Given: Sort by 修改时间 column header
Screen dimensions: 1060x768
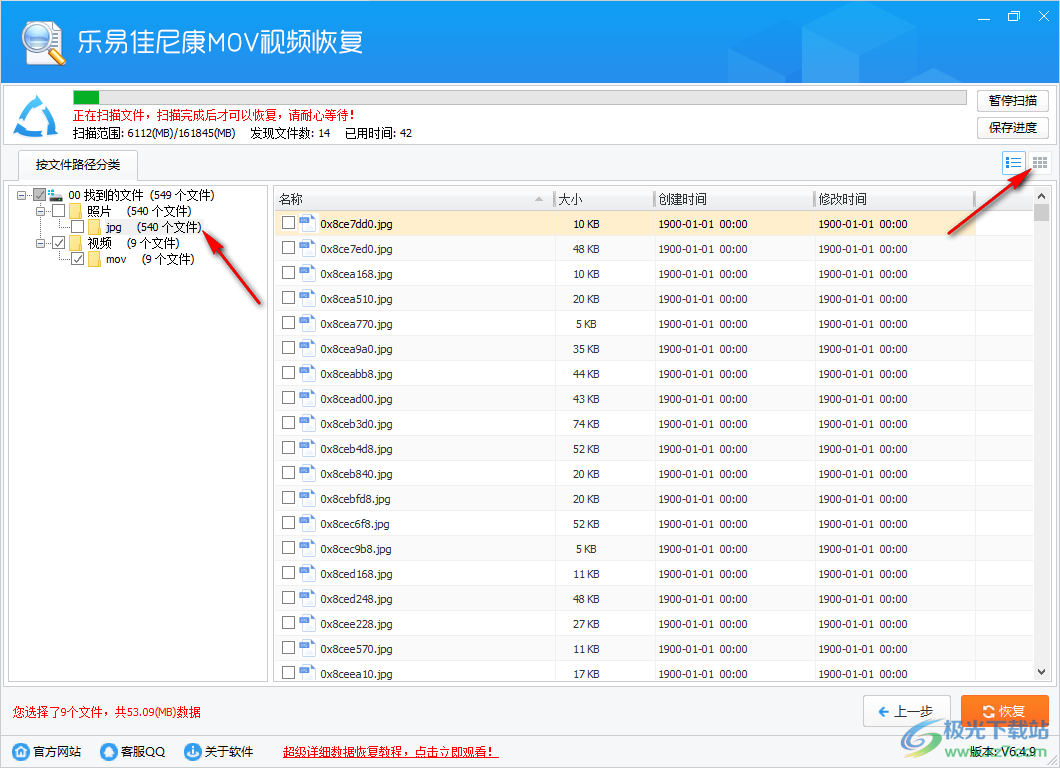Looking at the screenshot, I should tap(894, 199).
